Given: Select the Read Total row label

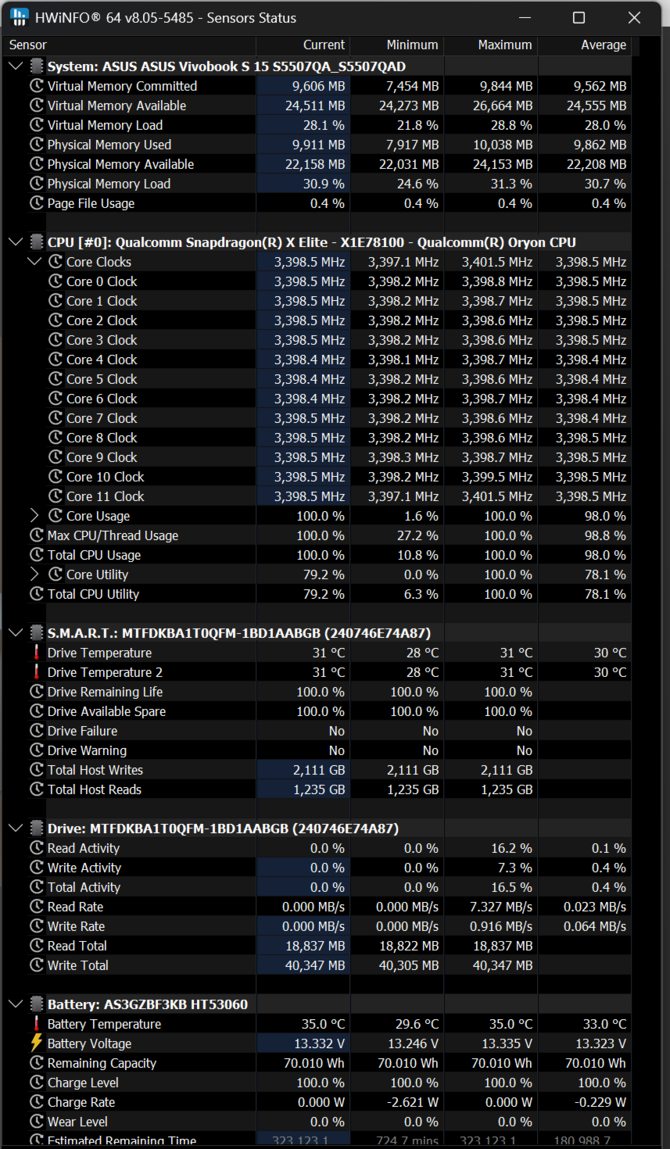Looking at the screenshot, I should tap(77, 946).
